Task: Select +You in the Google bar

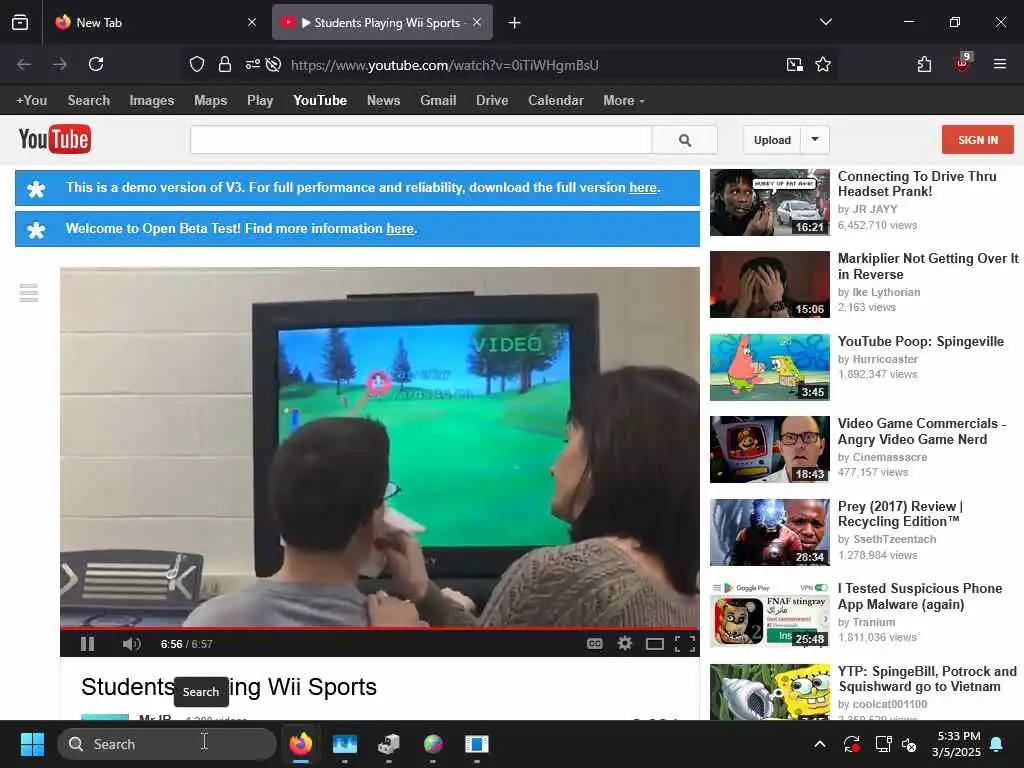Action: 31,101
